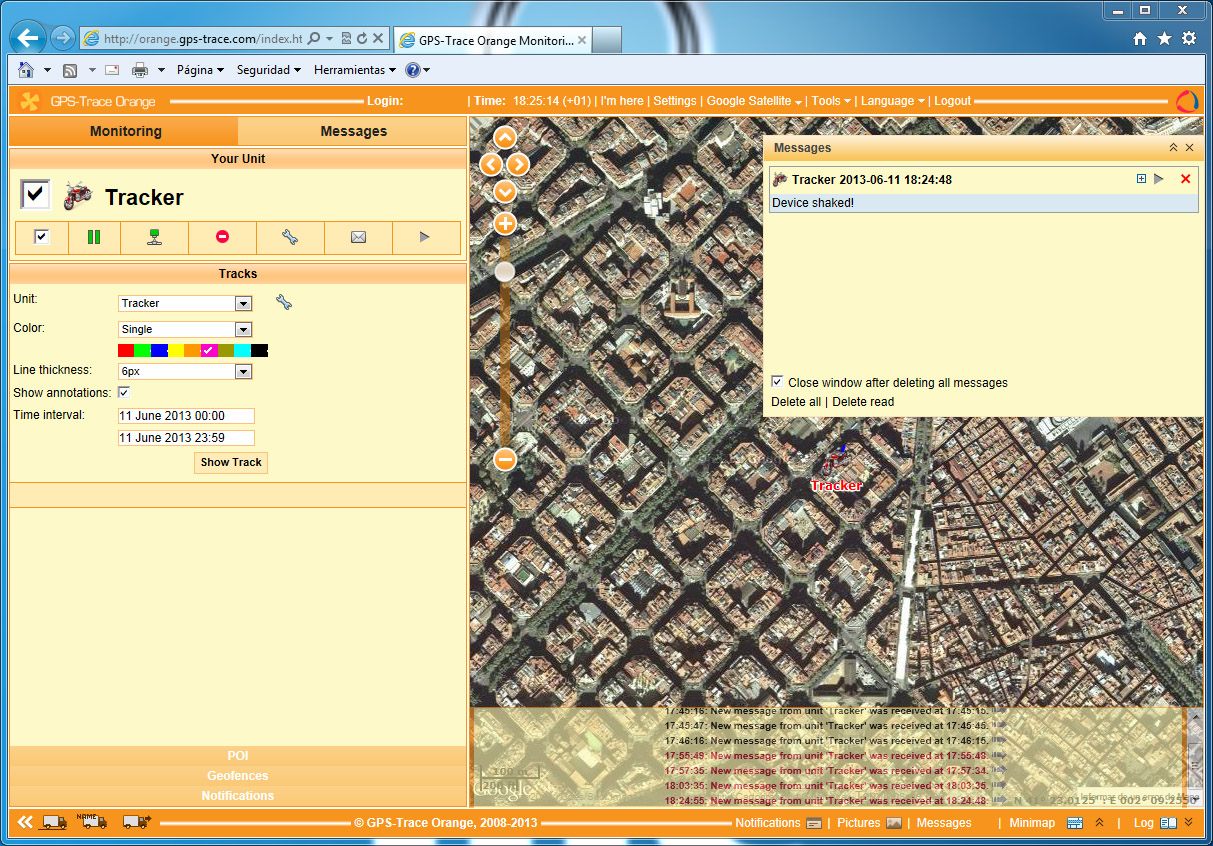Image resolution: width=1213 pixels, height=846 pixels.
Task: Click the plus box icon on Tracker message
Action: click(1142, 179)
